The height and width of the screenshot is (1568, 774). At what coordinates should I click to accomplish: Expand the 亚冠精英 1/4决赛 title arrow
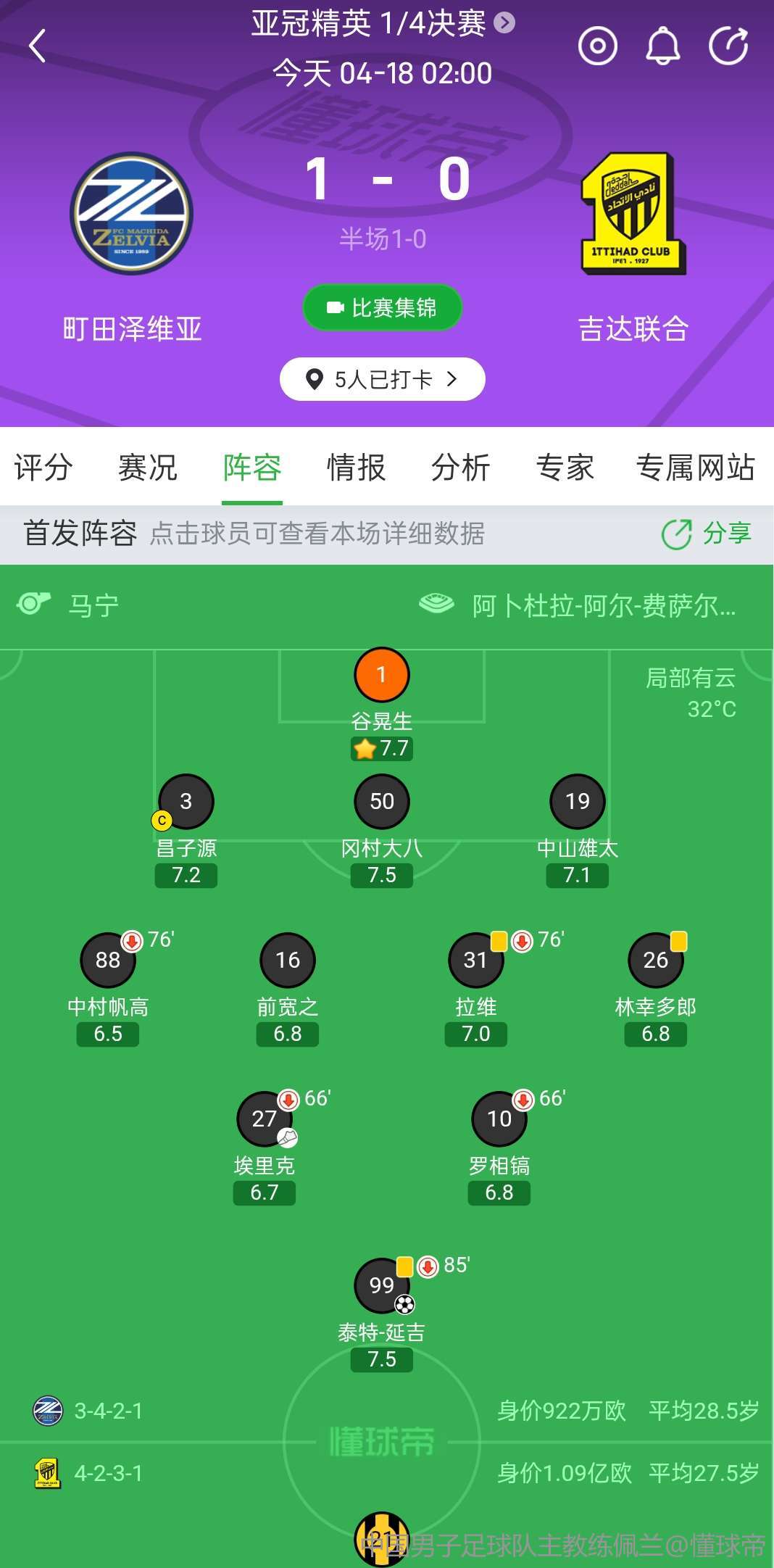(504, 23)
